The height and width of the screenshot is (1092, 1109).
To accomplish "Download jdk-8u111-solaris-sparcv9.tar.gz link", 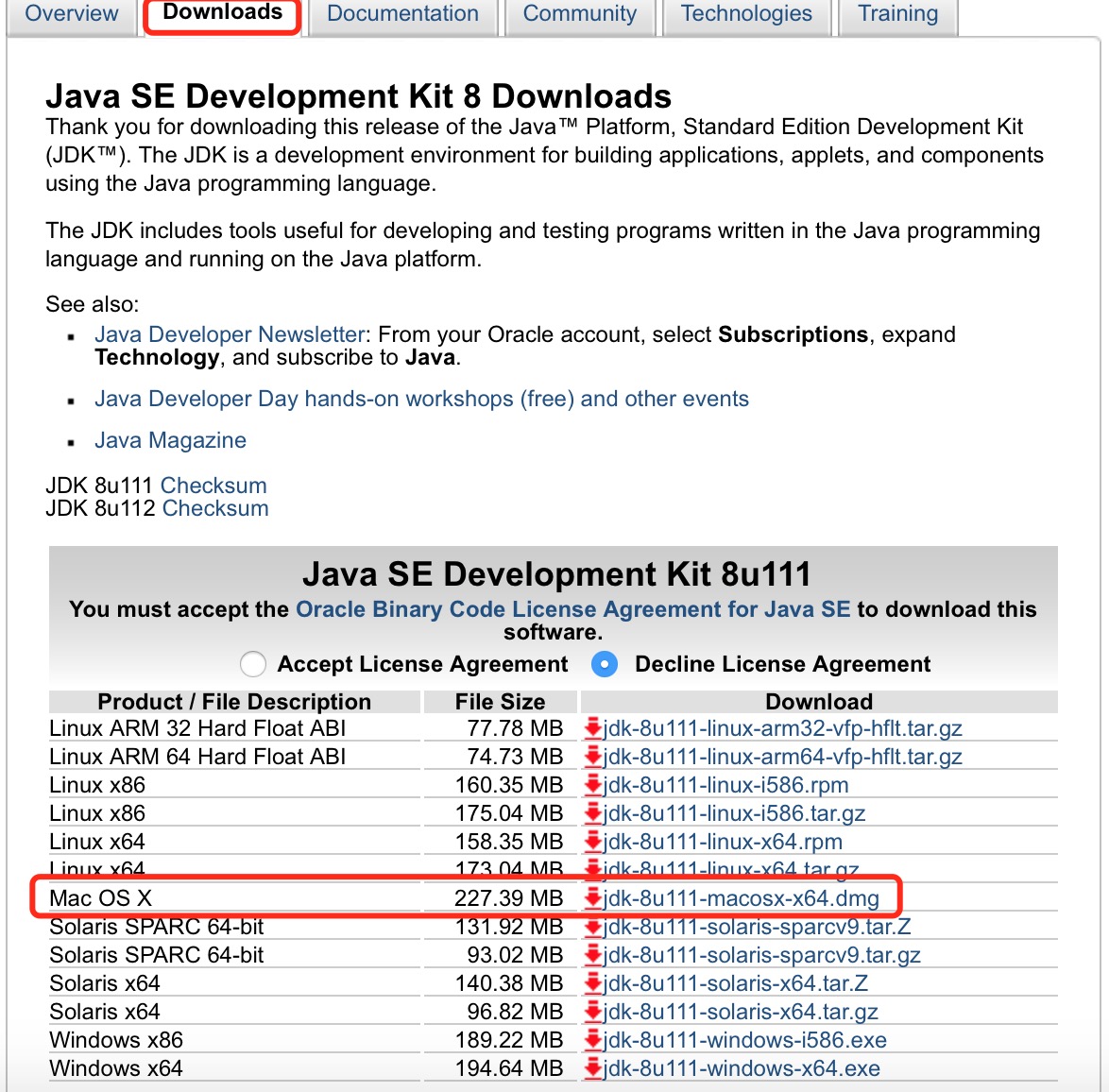I will (x=761, y=955).
